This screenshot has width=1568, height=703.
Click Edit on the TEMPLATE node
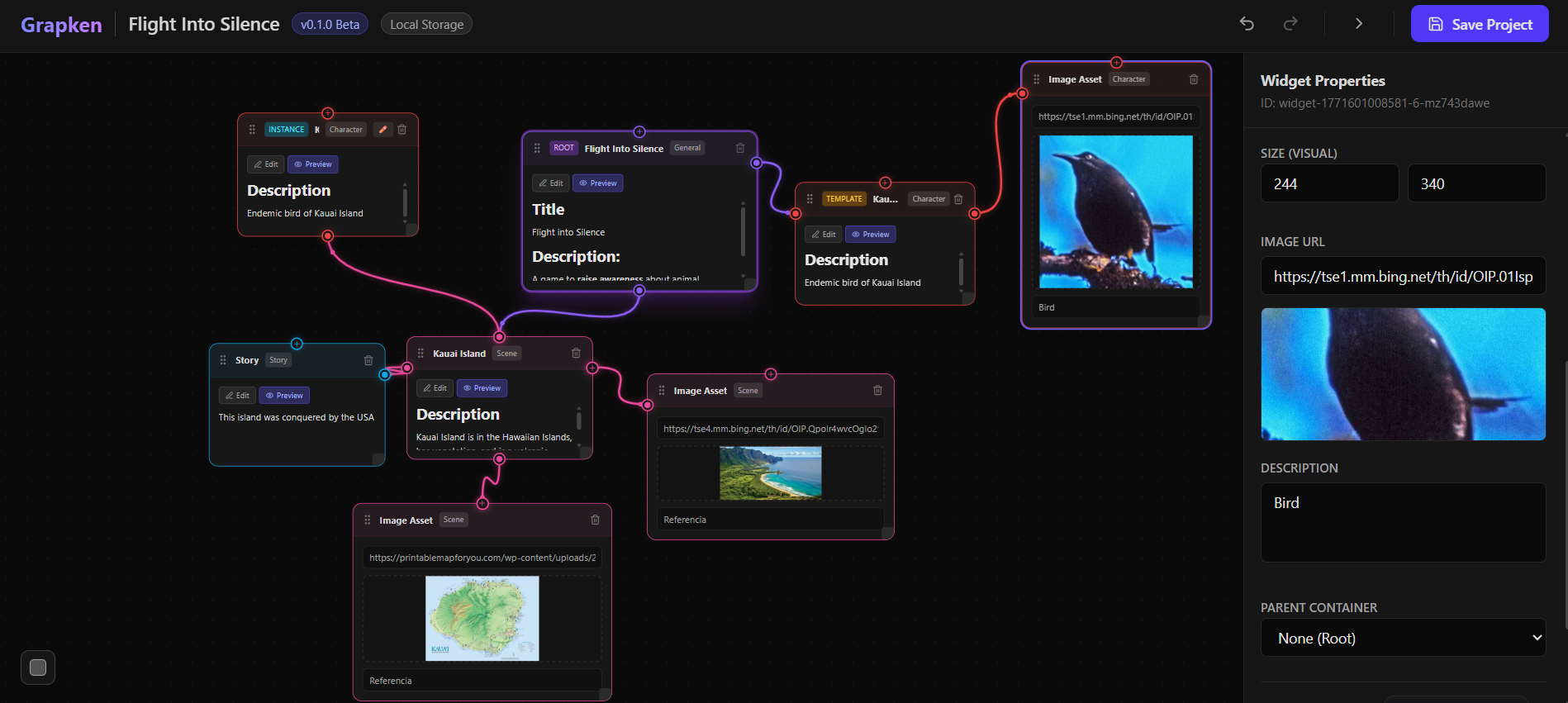pyautogui.click(x=824, y=235)
